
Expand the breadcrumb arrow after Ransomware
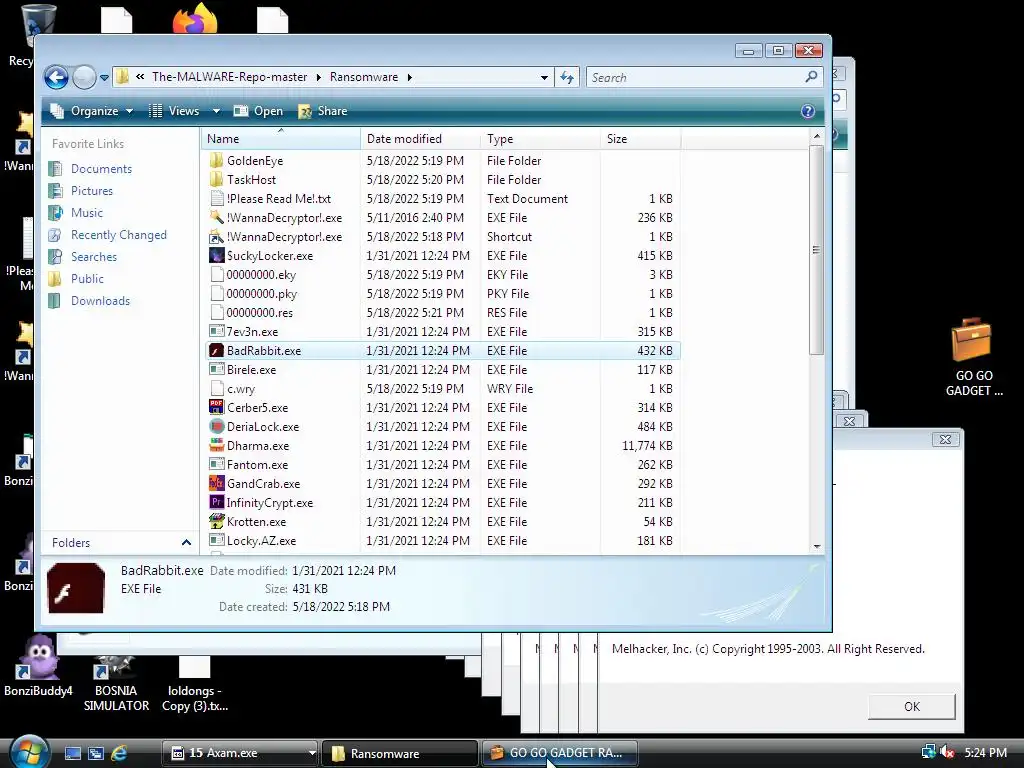(409, 77)
